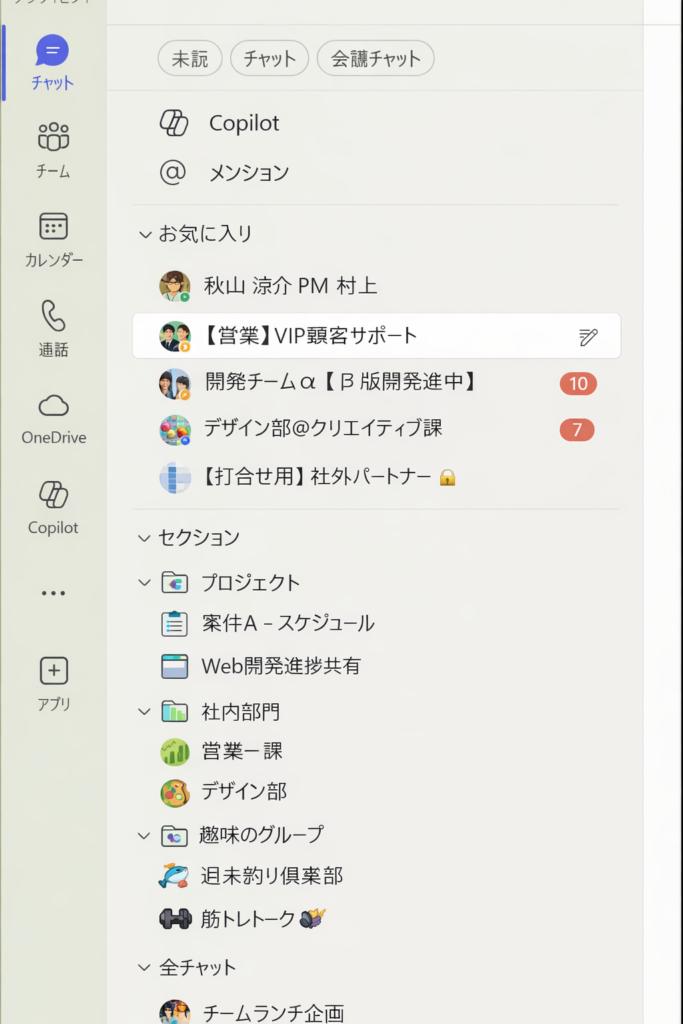Open the アプリ plus icon
This screenshot has width=683, height=1024.
coord(53,671)
